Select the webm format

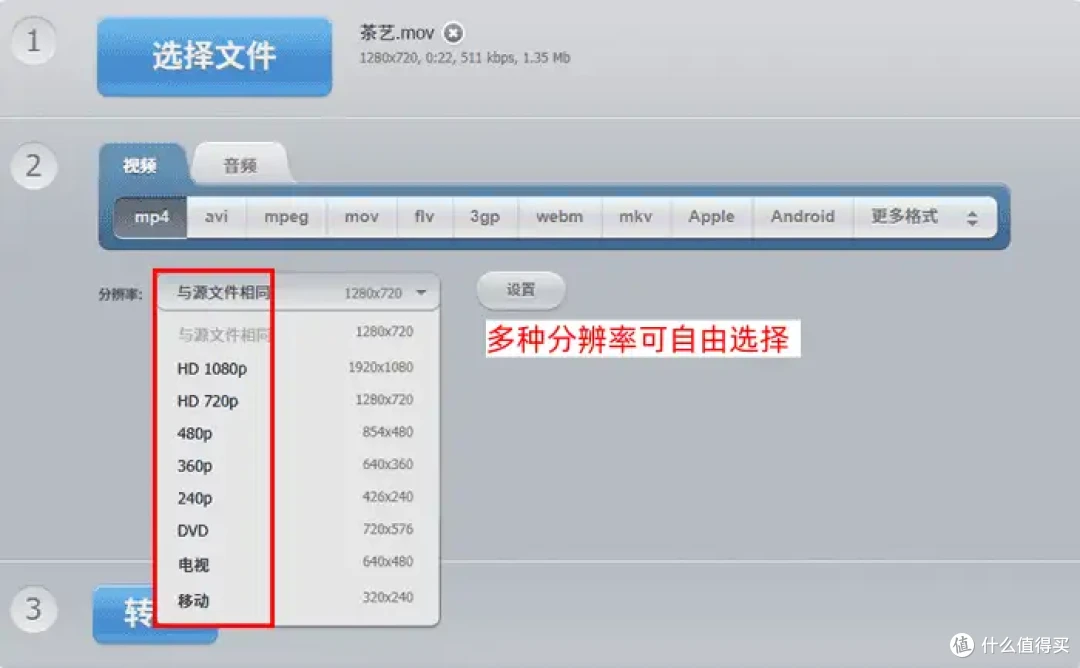point(559,217)
